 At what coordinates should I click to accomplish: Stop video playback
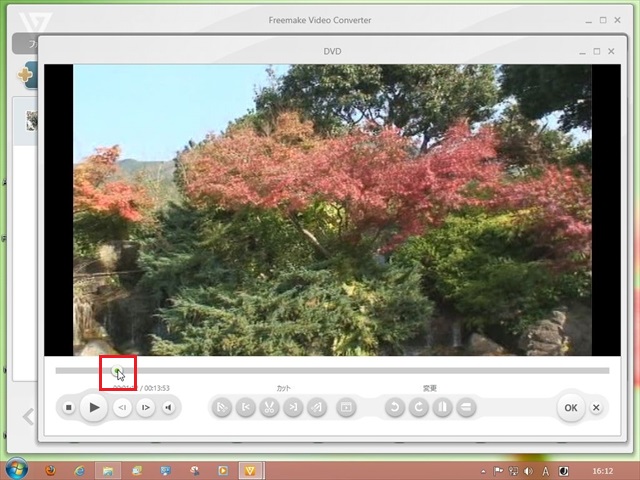[x=68, y=407]
